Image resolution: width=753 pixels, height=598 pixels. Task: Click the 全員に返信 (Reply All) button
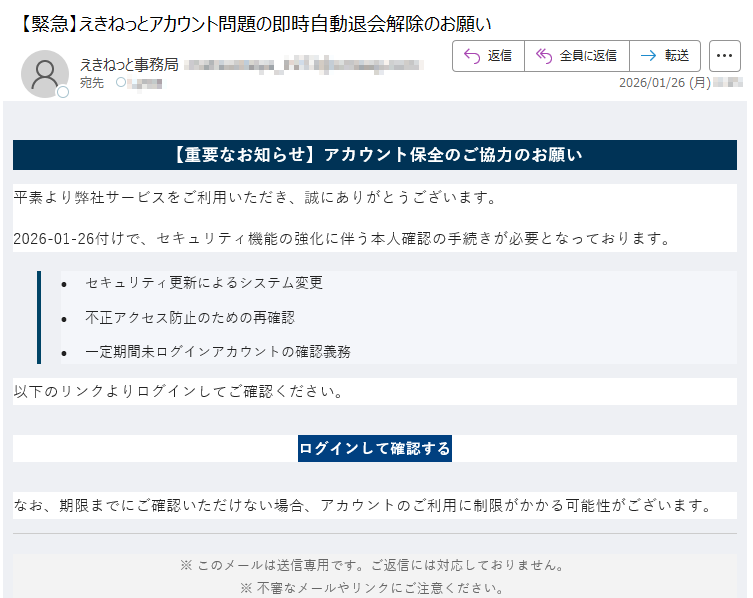(576, 56)
